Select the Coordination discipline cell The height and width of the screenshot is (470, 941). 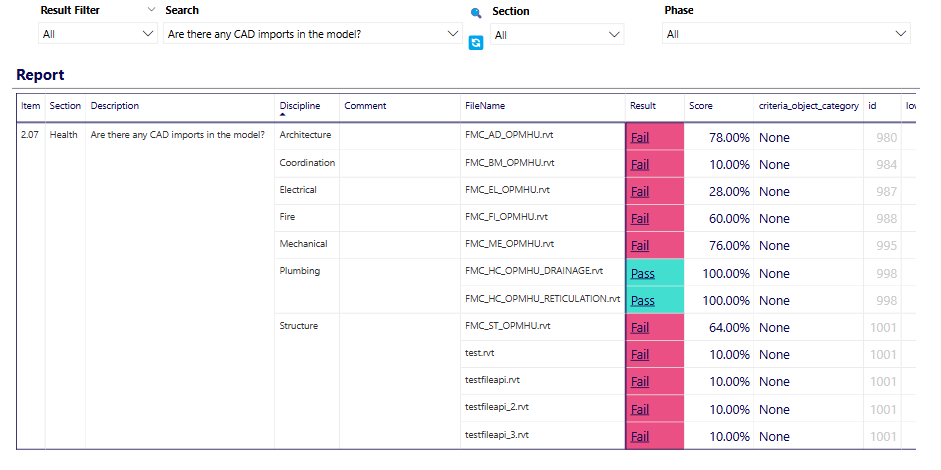point(307,163)
